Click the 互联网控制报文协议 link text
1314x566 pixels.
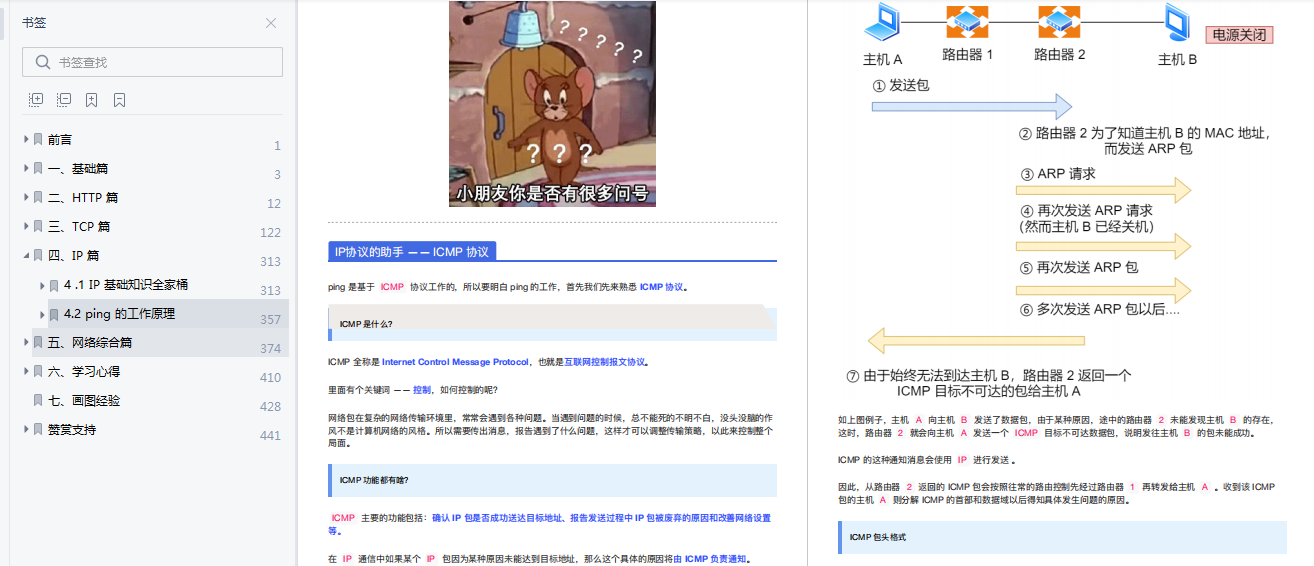605,362
